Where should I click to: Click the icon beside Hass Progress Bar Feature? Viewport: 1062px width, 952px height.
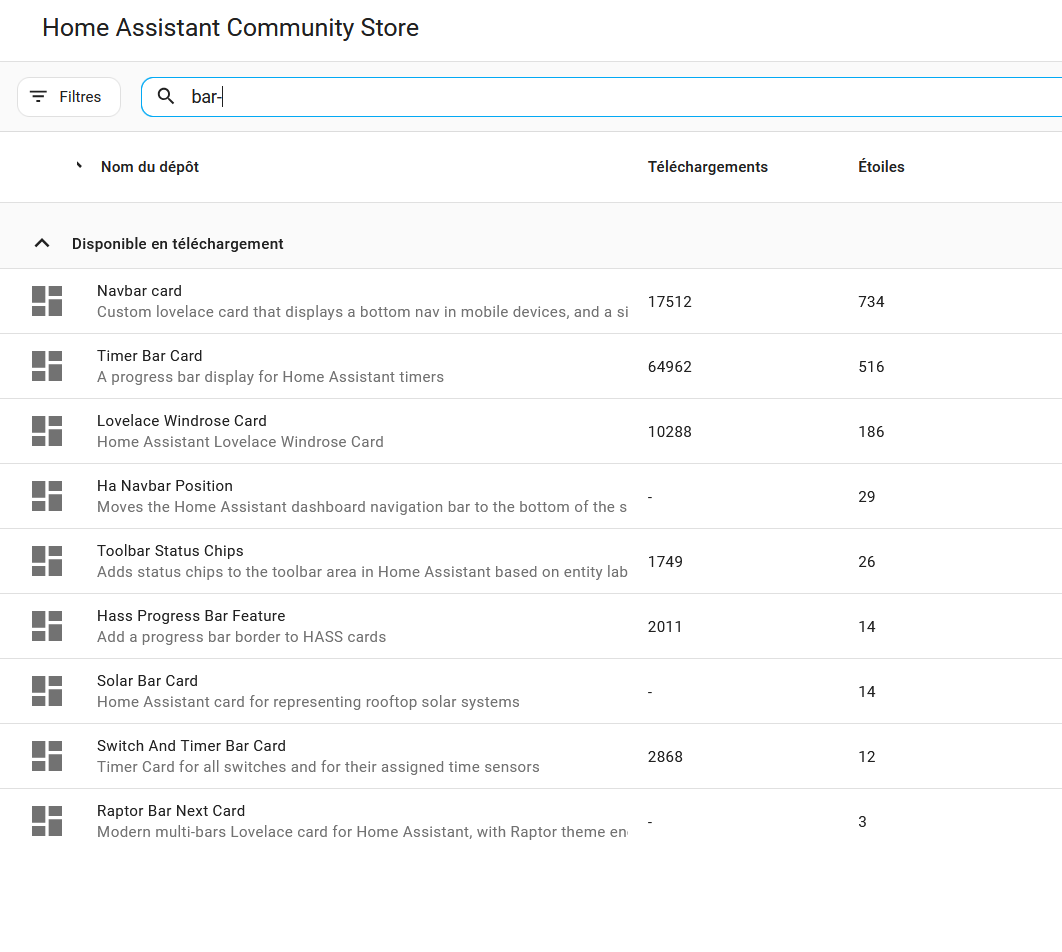click(47, 626)
